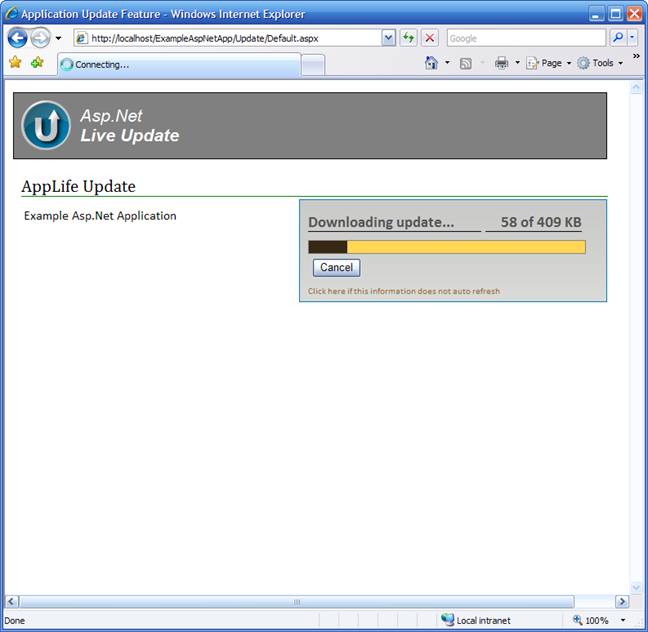Click vertical scrollbar up arrow
648x632 pixels.
(x=636, y=88)
